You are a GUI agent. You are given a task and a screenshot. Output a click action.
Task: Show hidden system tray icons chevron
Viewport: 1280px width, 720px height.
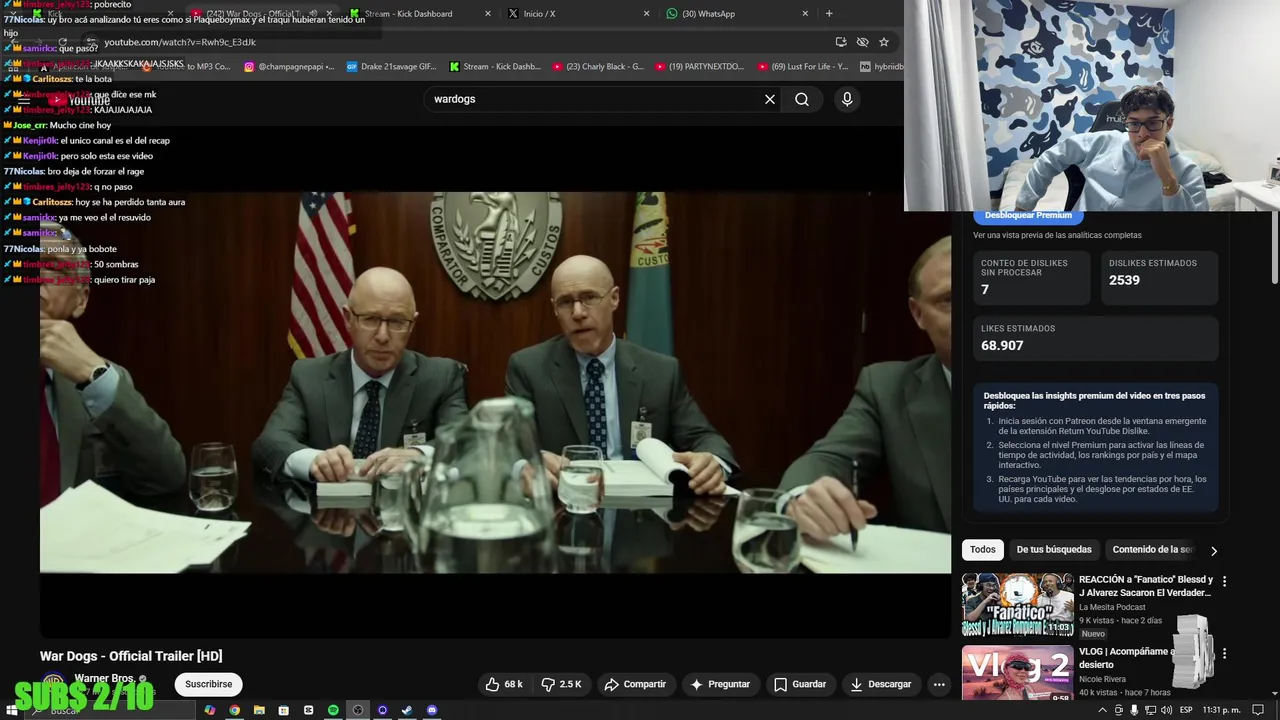(1103, 710)
